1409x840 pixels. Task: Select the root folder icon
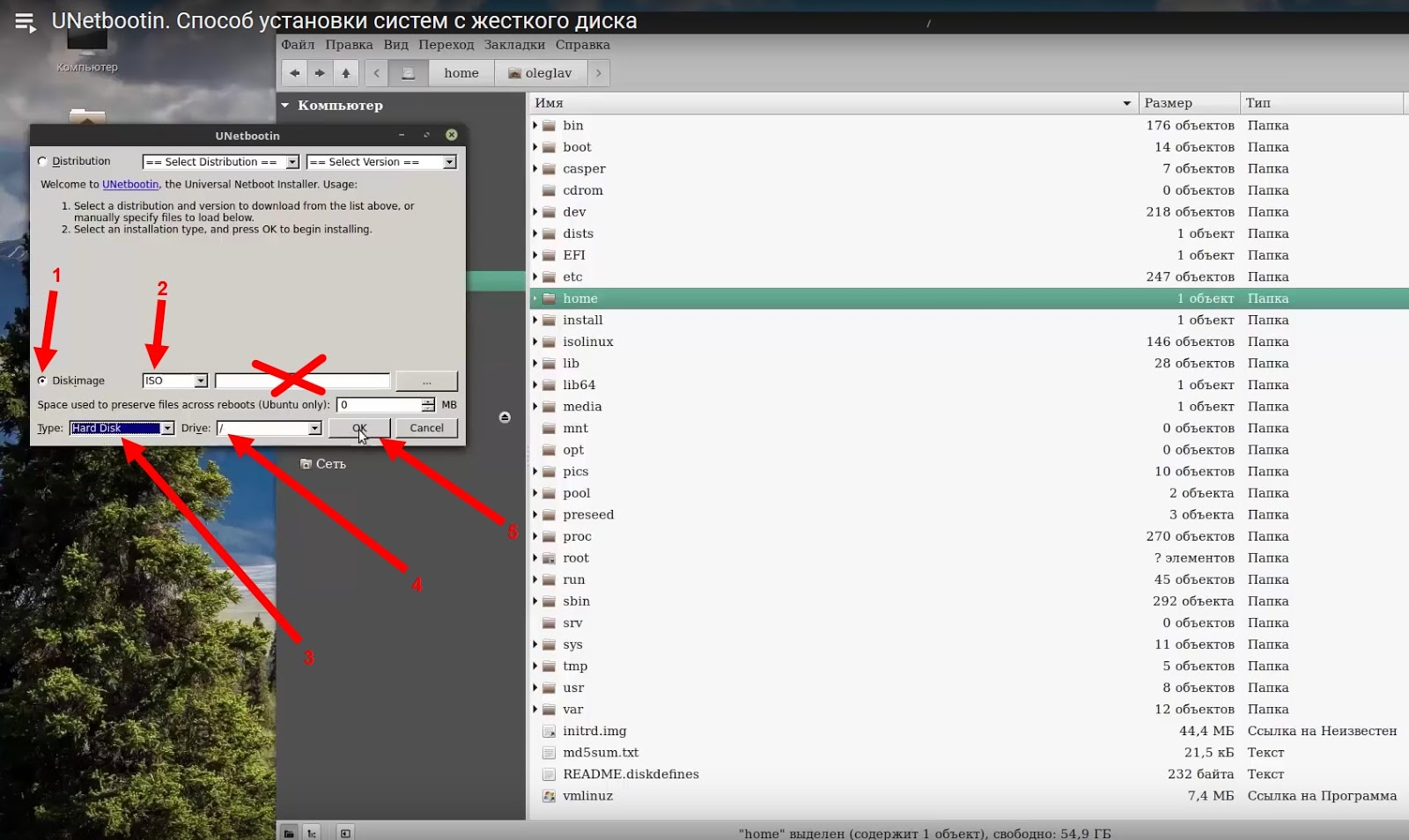point(549,558)
